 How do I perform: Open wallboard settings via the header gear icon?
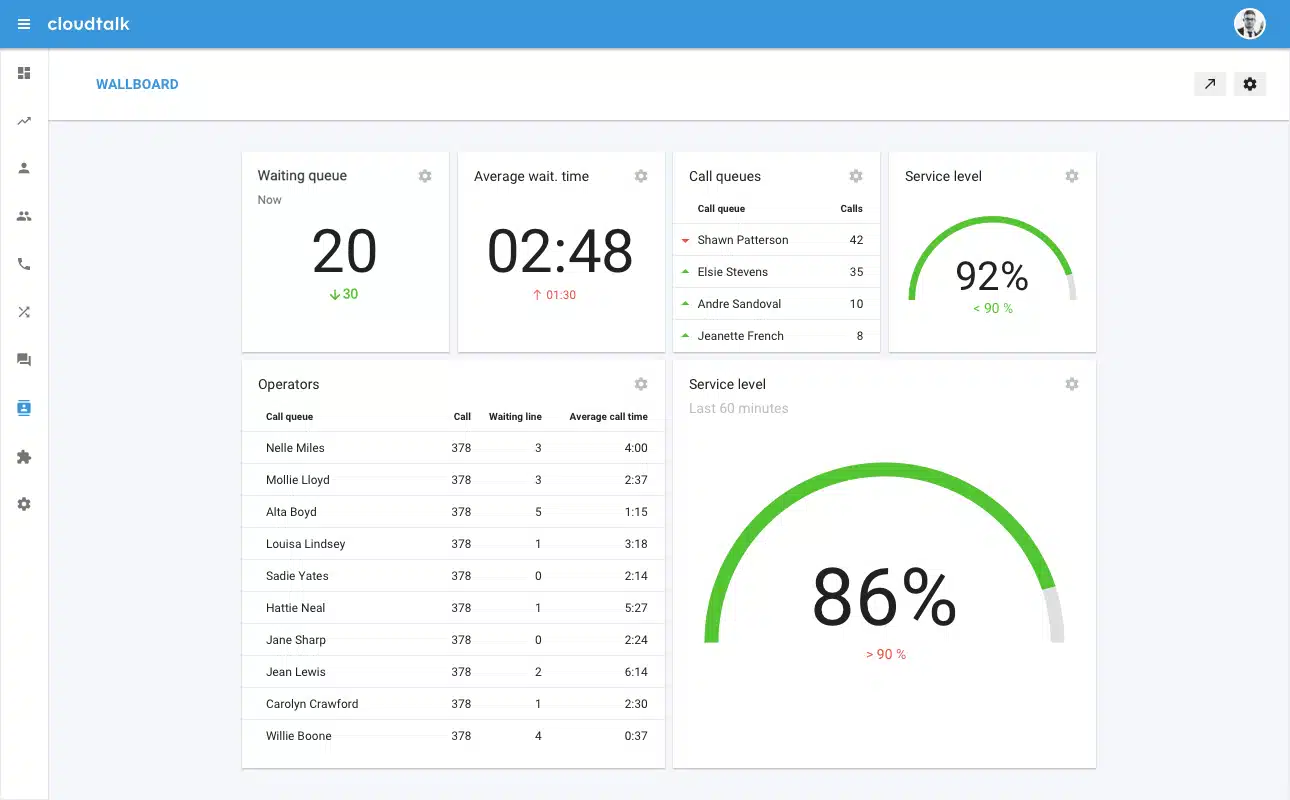[x=1250, y=84]
